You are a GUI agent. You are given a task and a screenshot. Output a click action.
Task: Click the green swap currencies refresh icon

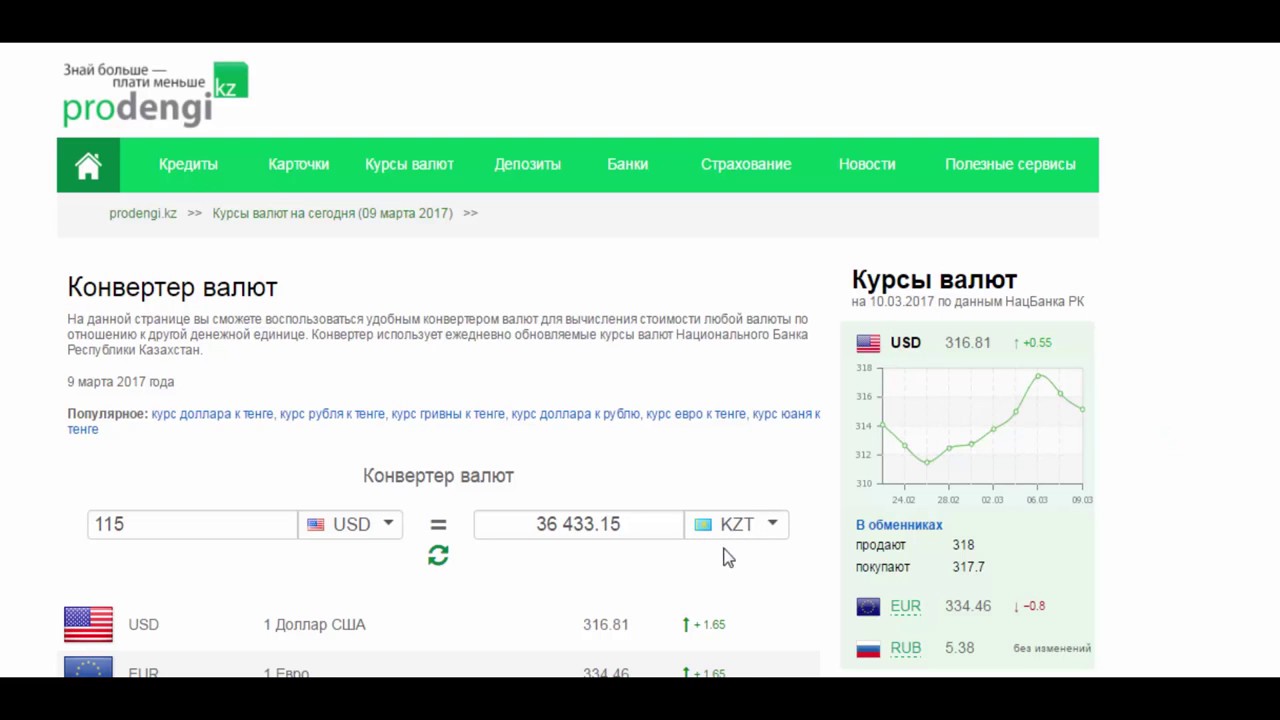click(x=438, y=555)
